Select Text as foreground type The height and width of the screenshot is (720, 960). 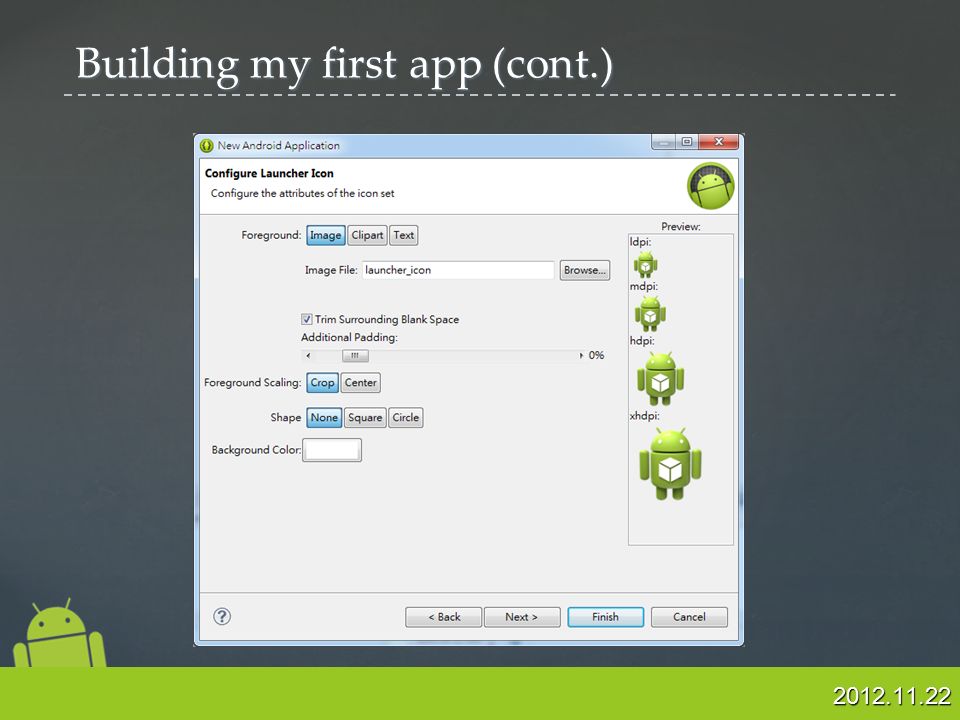click(403, 235)
